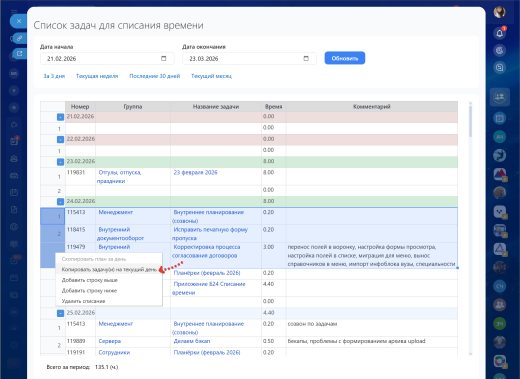Image resolution: width=520 pixels, height=379 pixels.
Task: Copy link using the chain icon
Action: (x=19, y=38)
